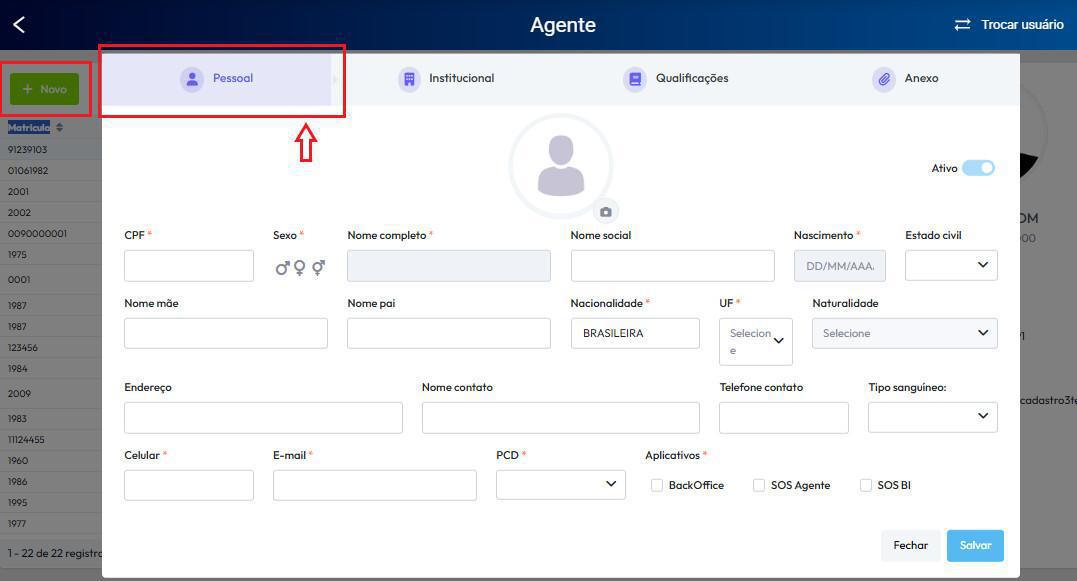
Task: Select matrícula row 1975
Action: 51,255
